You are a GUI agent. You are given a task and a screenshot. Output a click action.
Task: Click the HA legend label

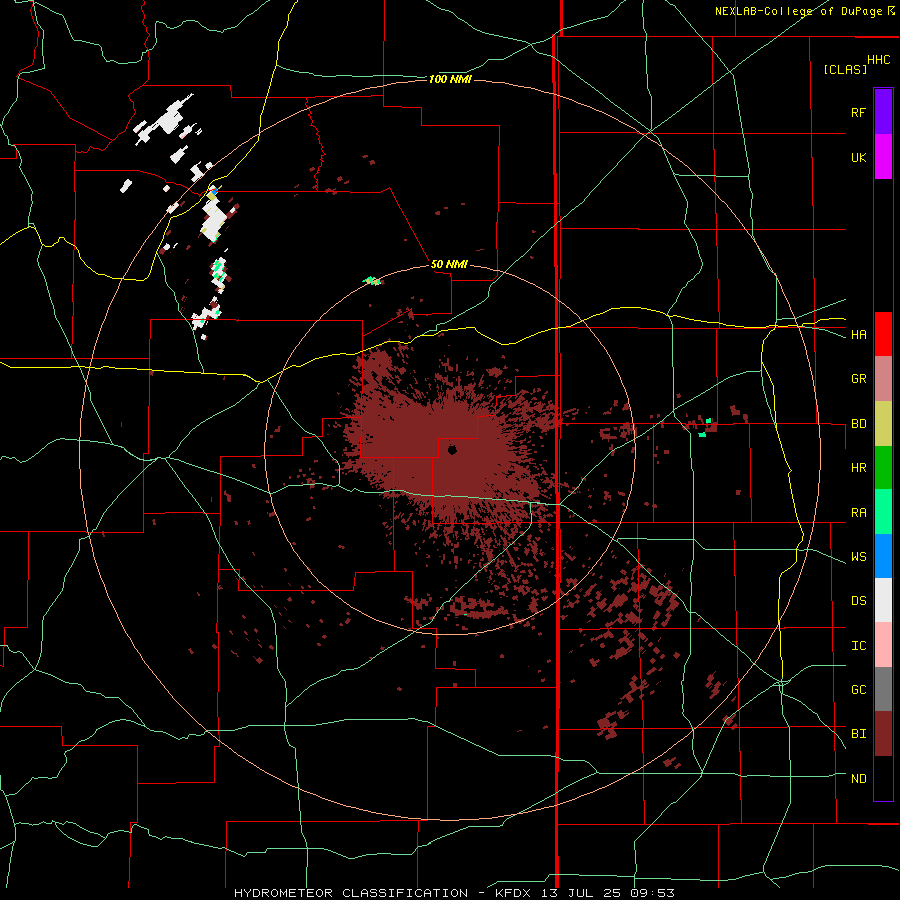(x=858, y=334)
